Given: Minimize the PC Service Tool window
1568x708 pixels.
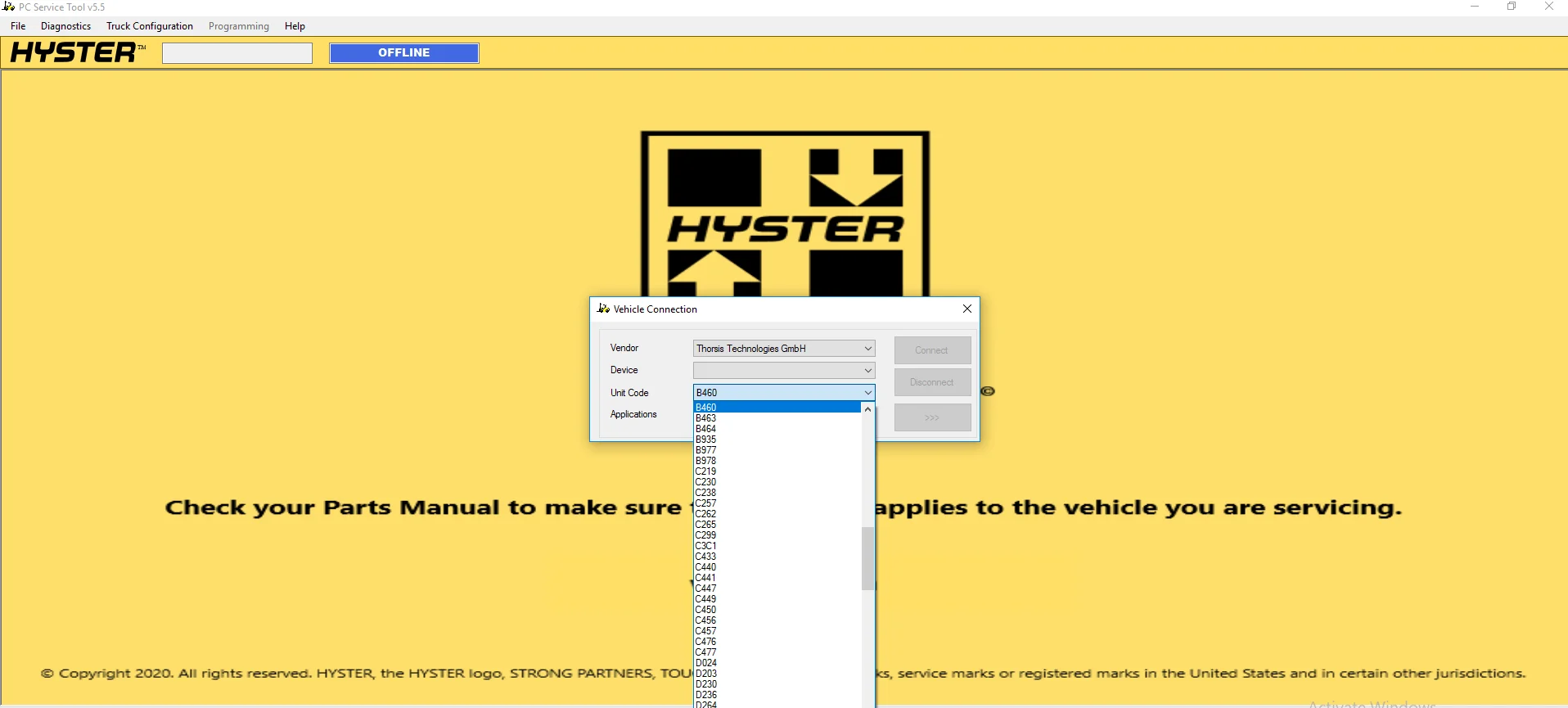Looking at the screenshot, I should click(1474, 7).
